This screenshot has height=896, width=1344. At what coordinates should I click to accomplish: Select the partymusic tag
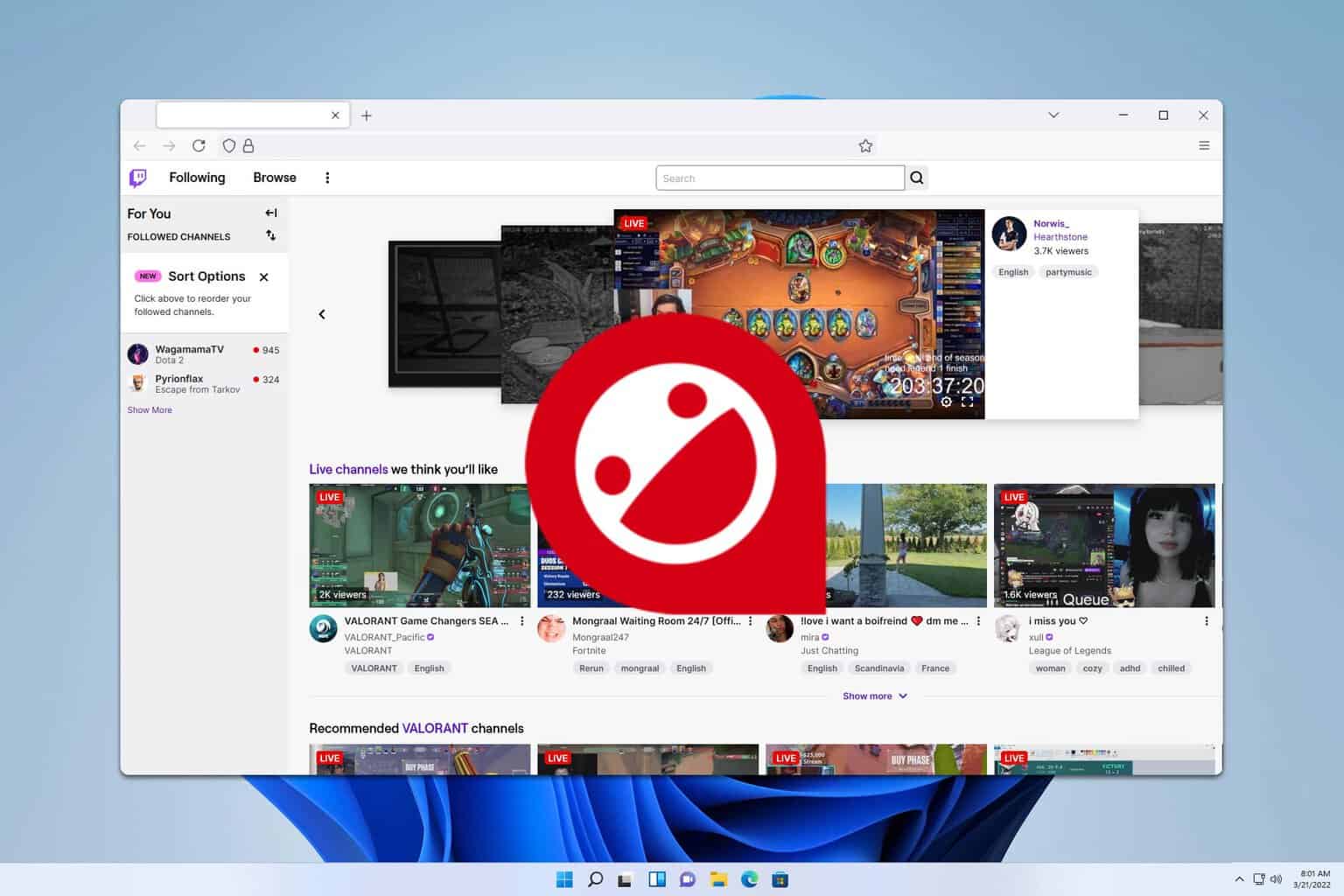(x=1068, y=272)
